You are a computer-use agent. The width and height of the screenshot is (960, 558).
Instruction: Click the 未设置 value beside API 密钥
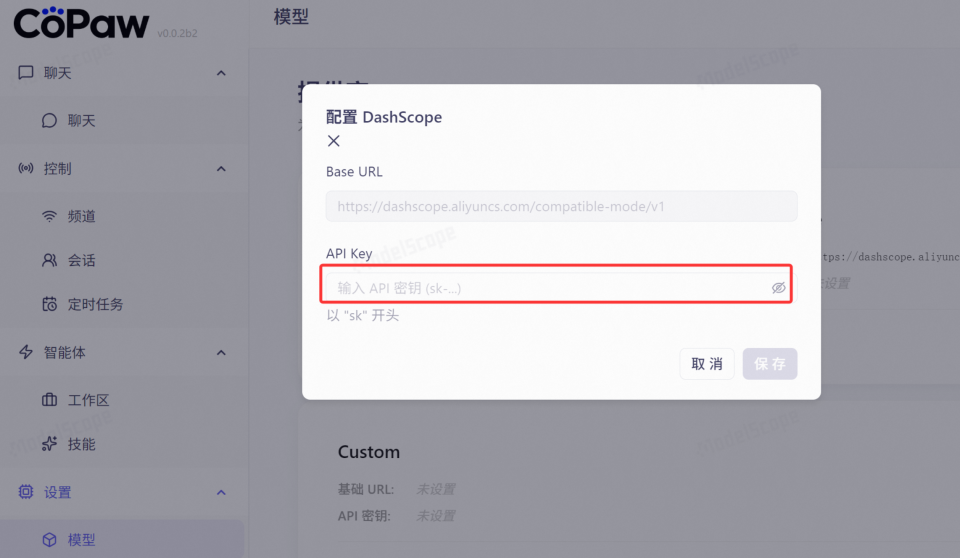tap(436, 516)
